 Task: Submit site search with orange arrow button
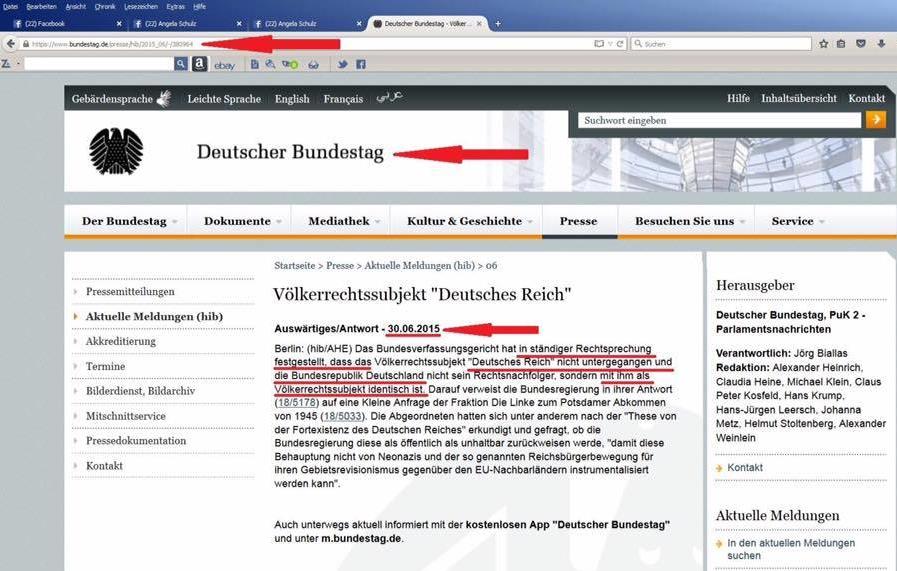pyautogui.click(x=875, y=120)
